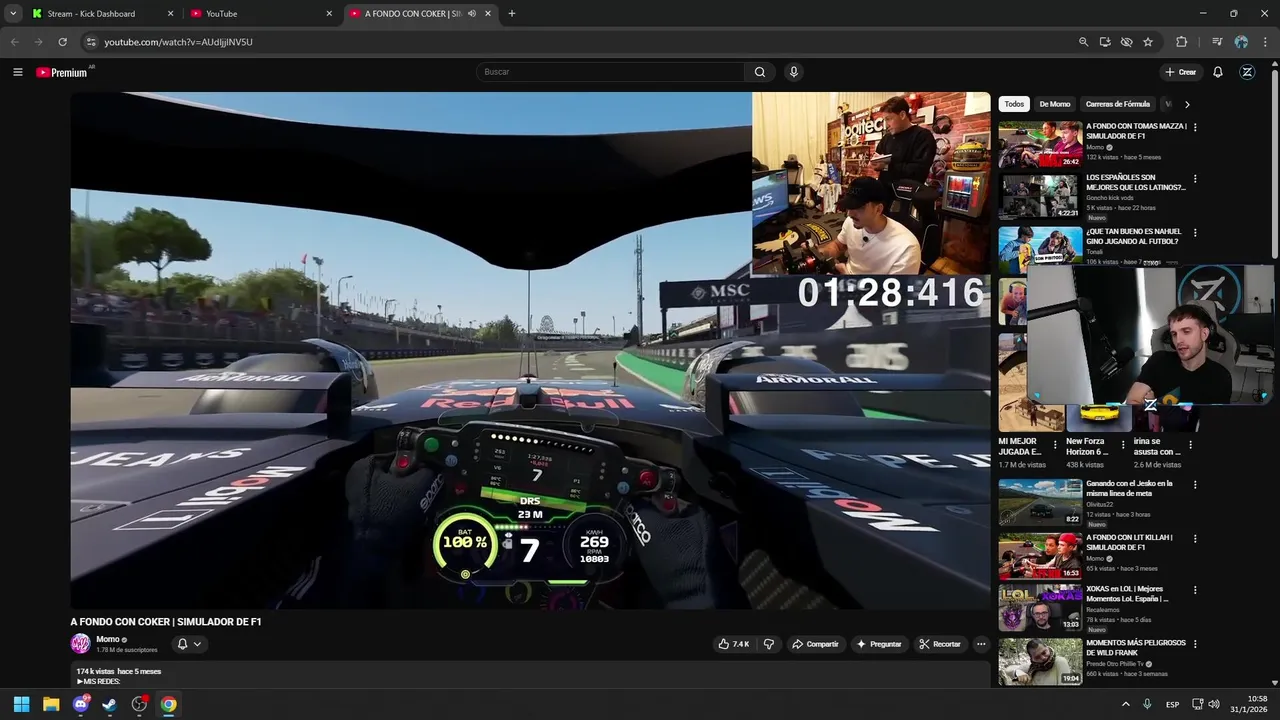Select the Carreras de Fórmula chip
Viewport: 1280px width, 720px height.
coord(1118,104)
